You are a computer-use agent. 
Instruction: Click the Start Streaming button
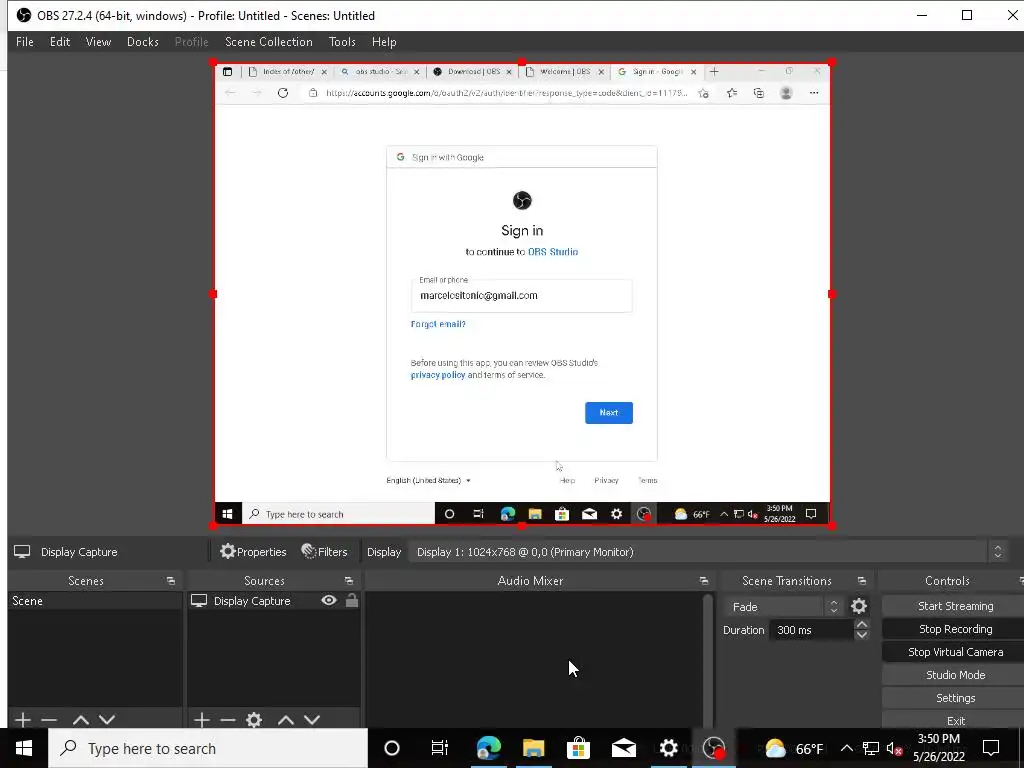[x=955, y=606]
